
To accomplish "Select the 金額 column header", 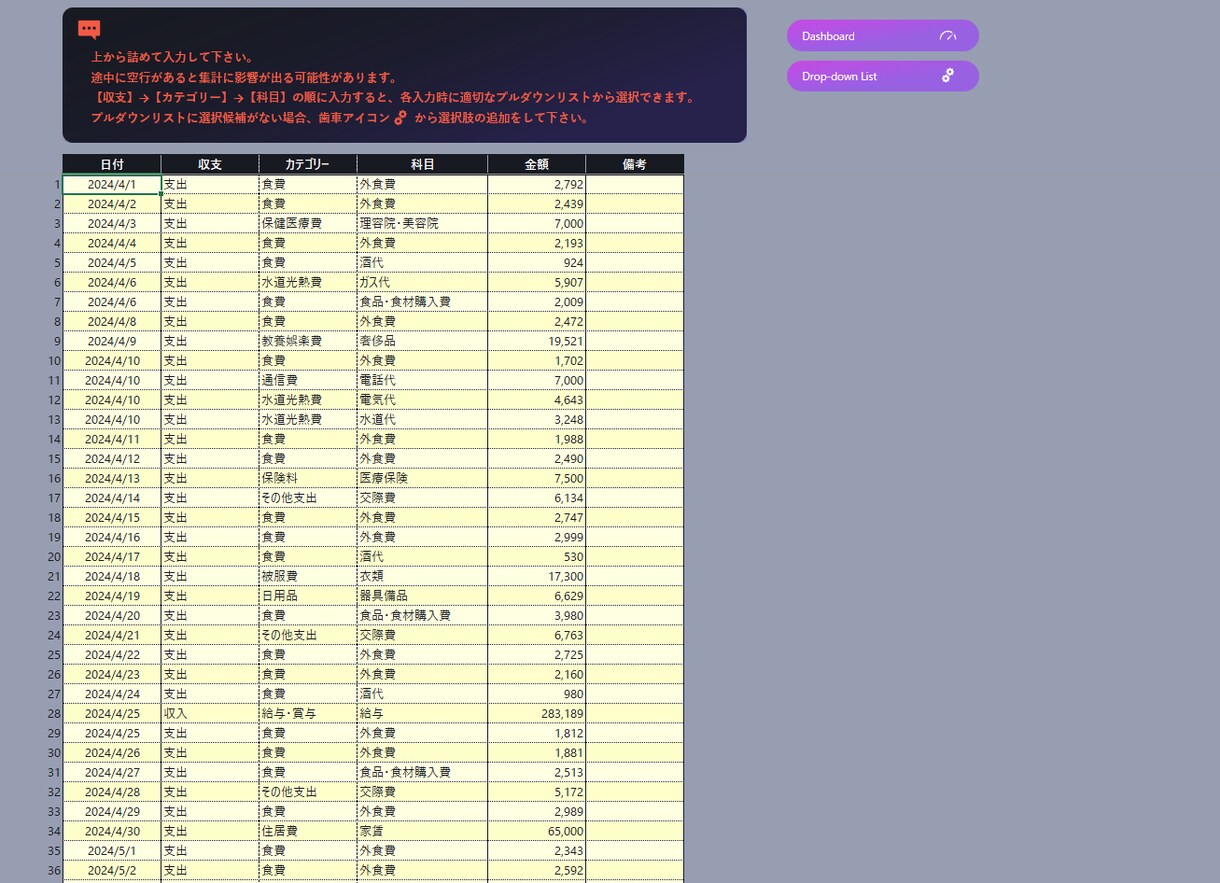I will tap(537, 164).
